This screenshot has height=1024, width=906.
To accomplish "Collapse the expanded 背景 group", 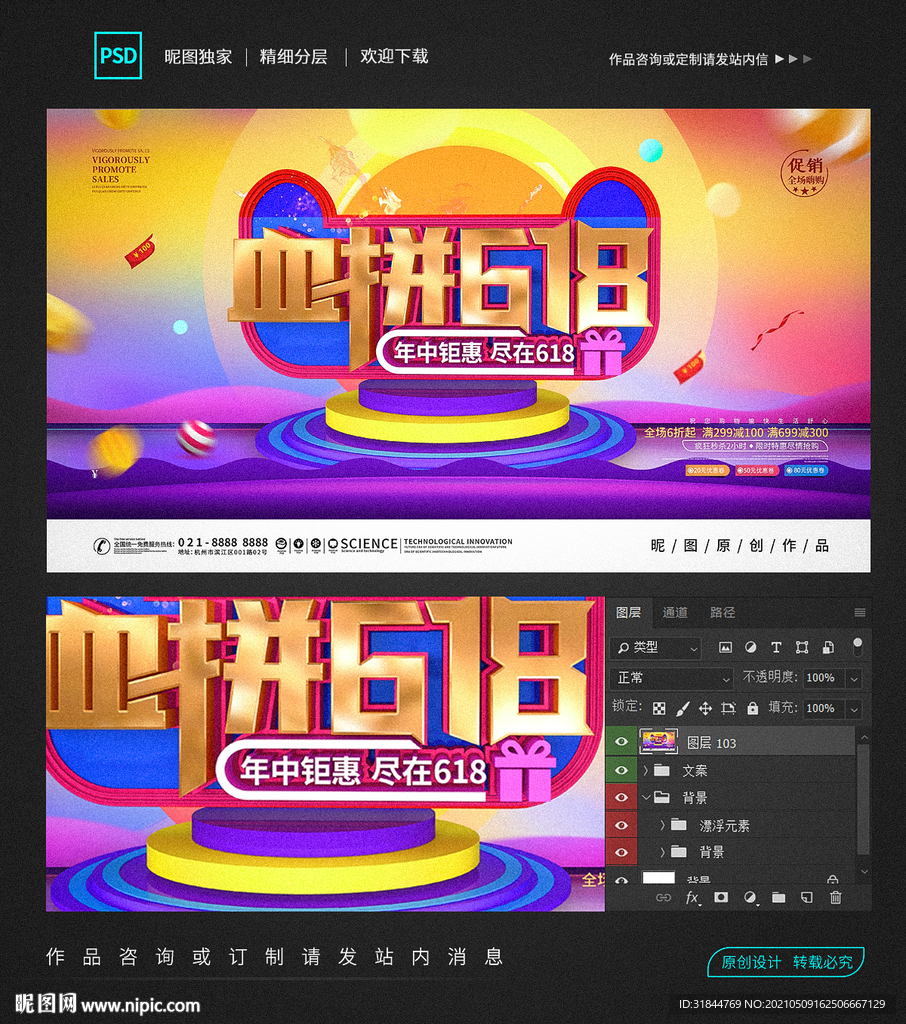I will 648,797.
